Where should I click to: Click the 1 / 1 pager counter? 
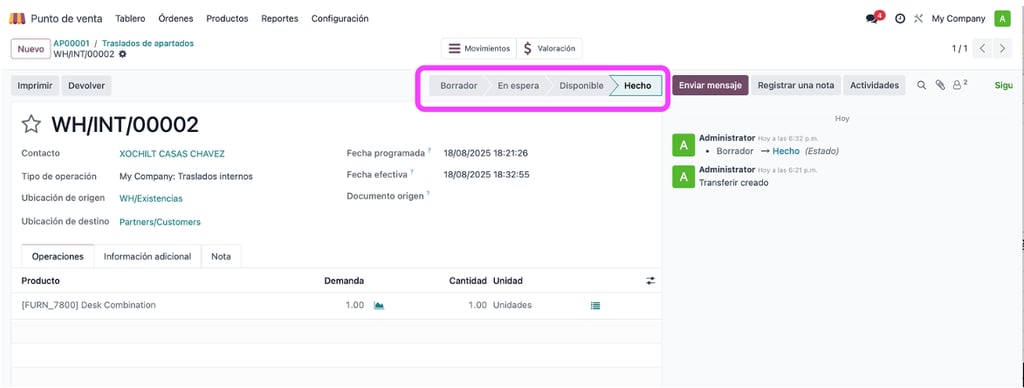(959, 48)
